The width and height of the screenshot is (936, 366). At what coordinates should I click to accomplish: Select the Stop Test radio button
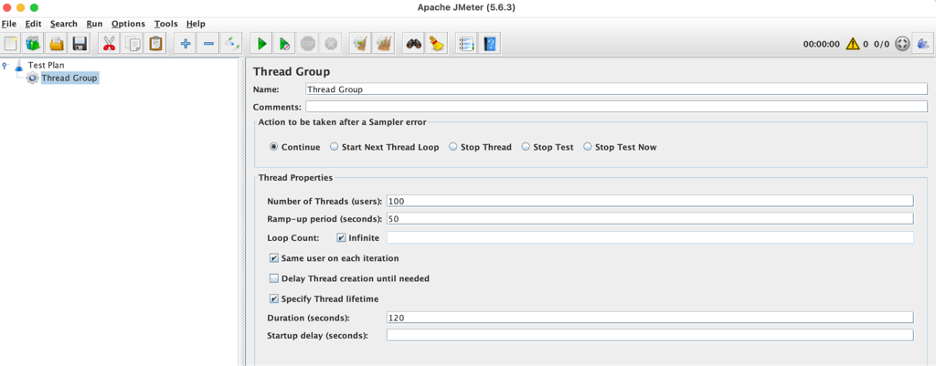point(525,147)
